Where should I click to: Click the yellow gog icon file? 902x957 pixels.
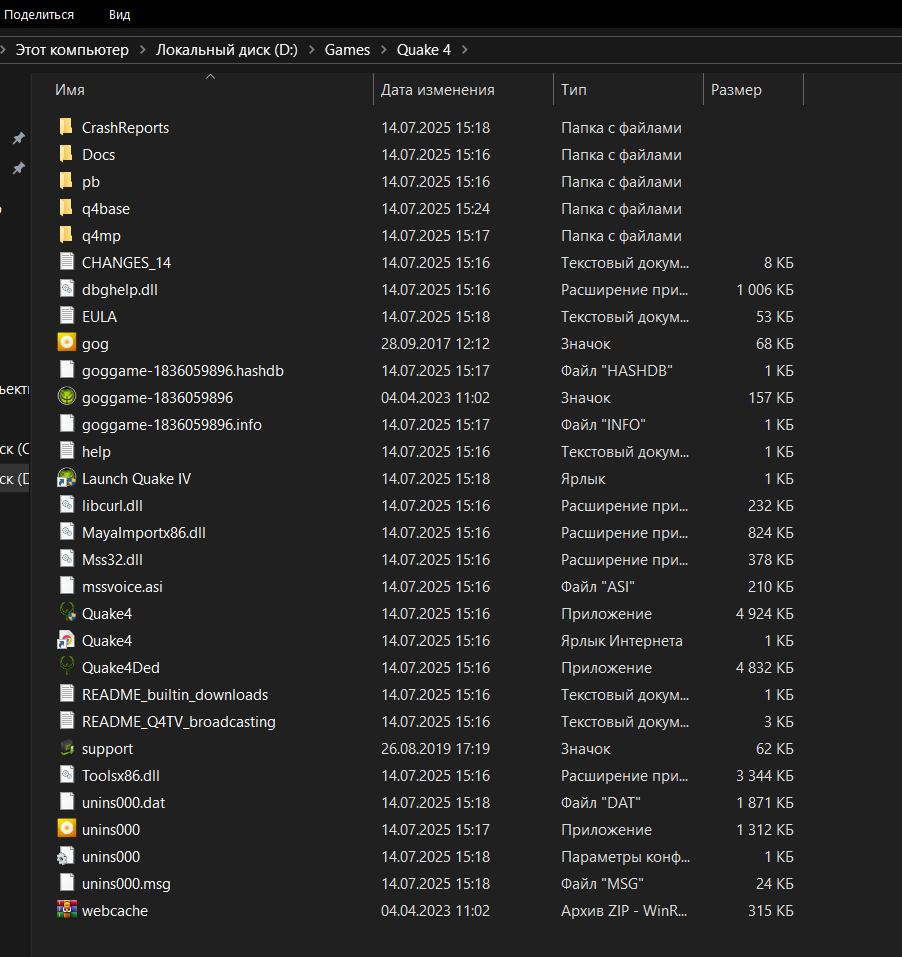click(67, 342)
